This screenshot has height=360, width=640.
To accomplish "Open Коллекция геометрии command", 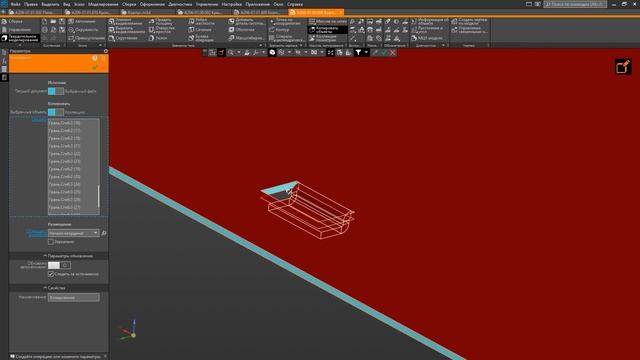I will pyautogui.click(x=323, y=38).
